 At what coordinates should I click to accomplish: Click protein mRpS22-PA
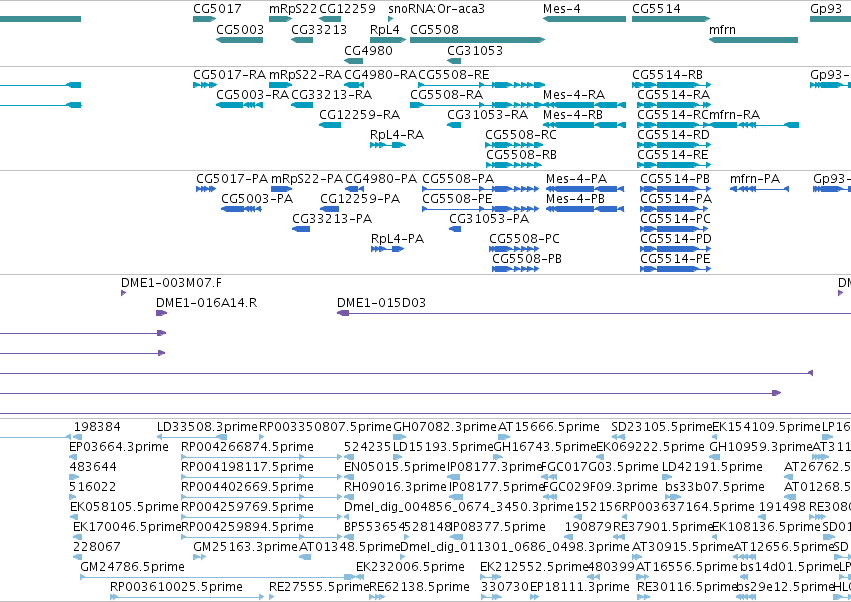click(281, 189)
